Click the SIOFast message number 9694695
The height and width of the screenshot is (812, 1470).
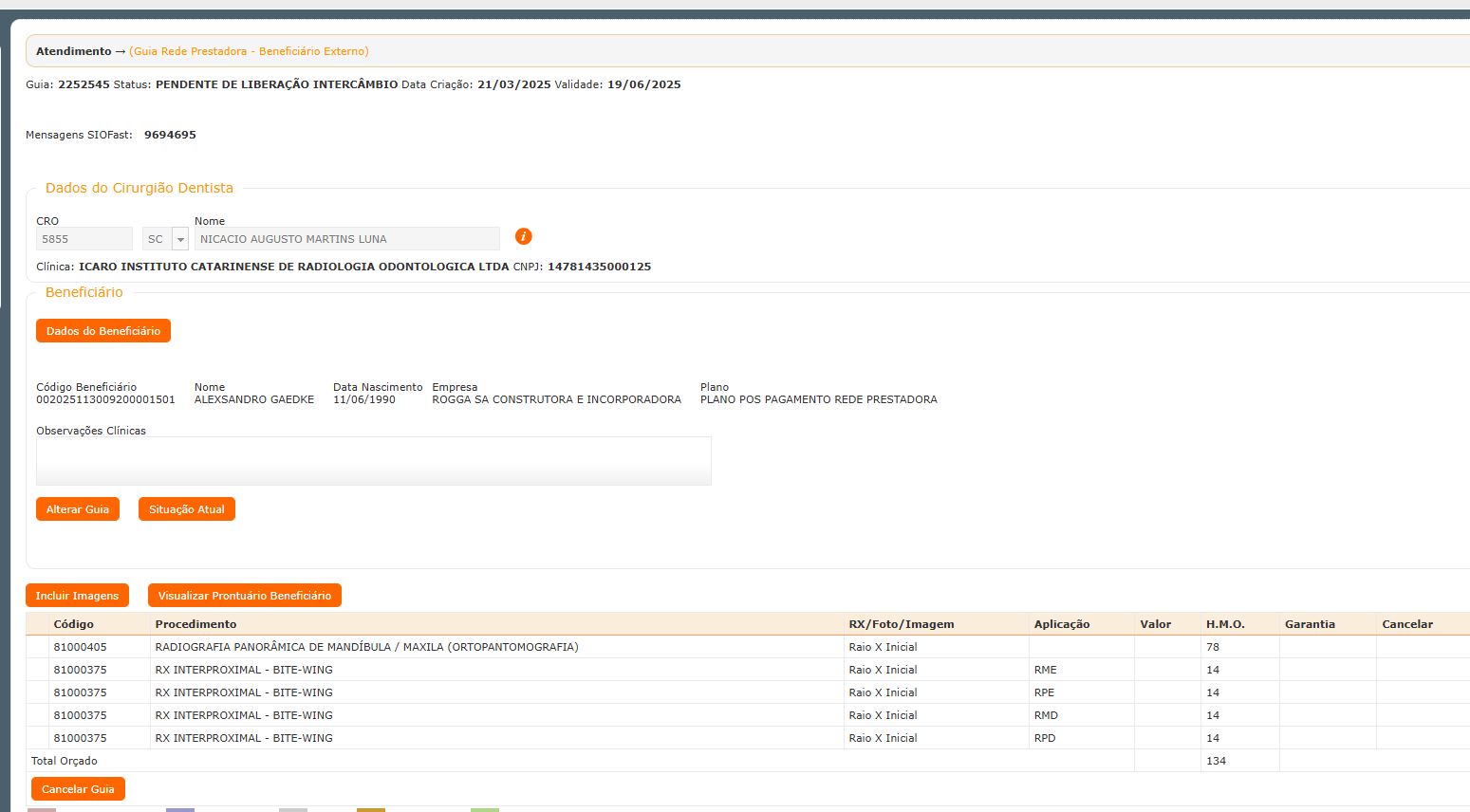[170, 135]
